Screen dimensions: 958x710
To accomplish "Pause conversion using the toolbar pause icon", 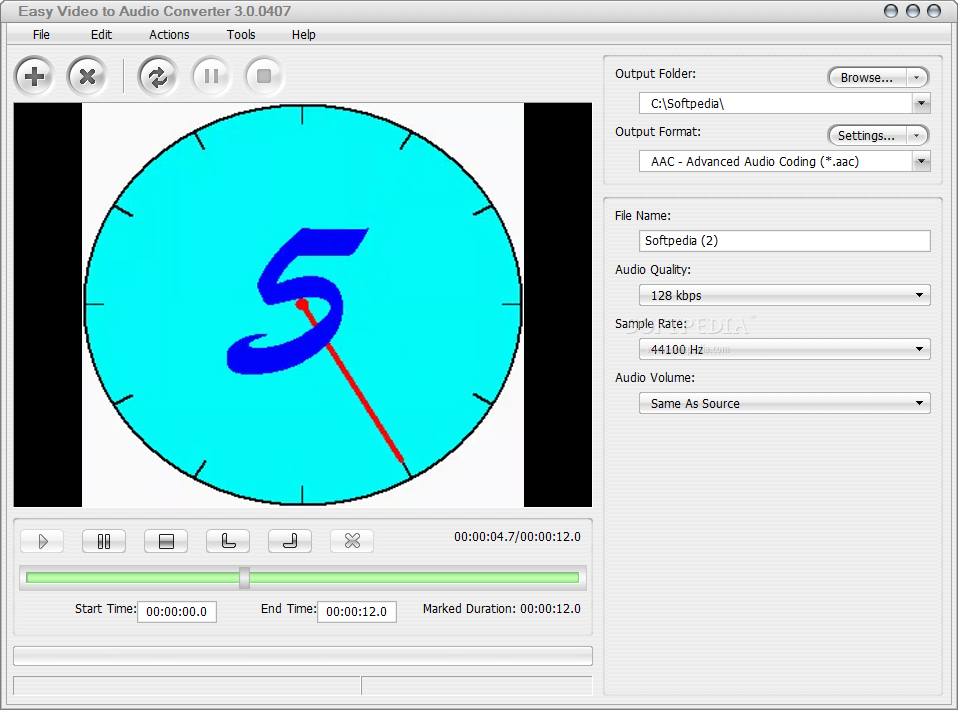I will pos(211,76).
